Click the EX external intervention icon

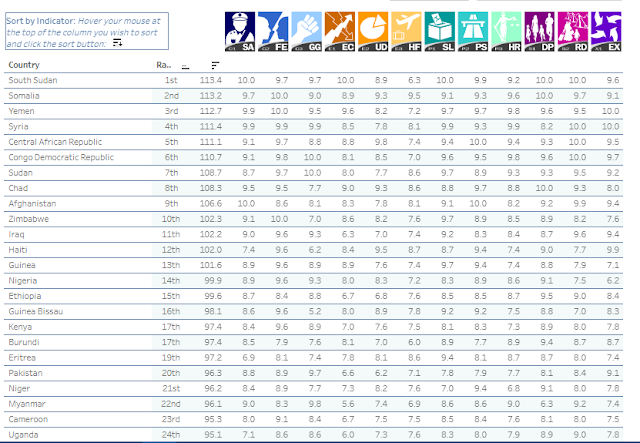pyautogui.click(x=606, y=32)
